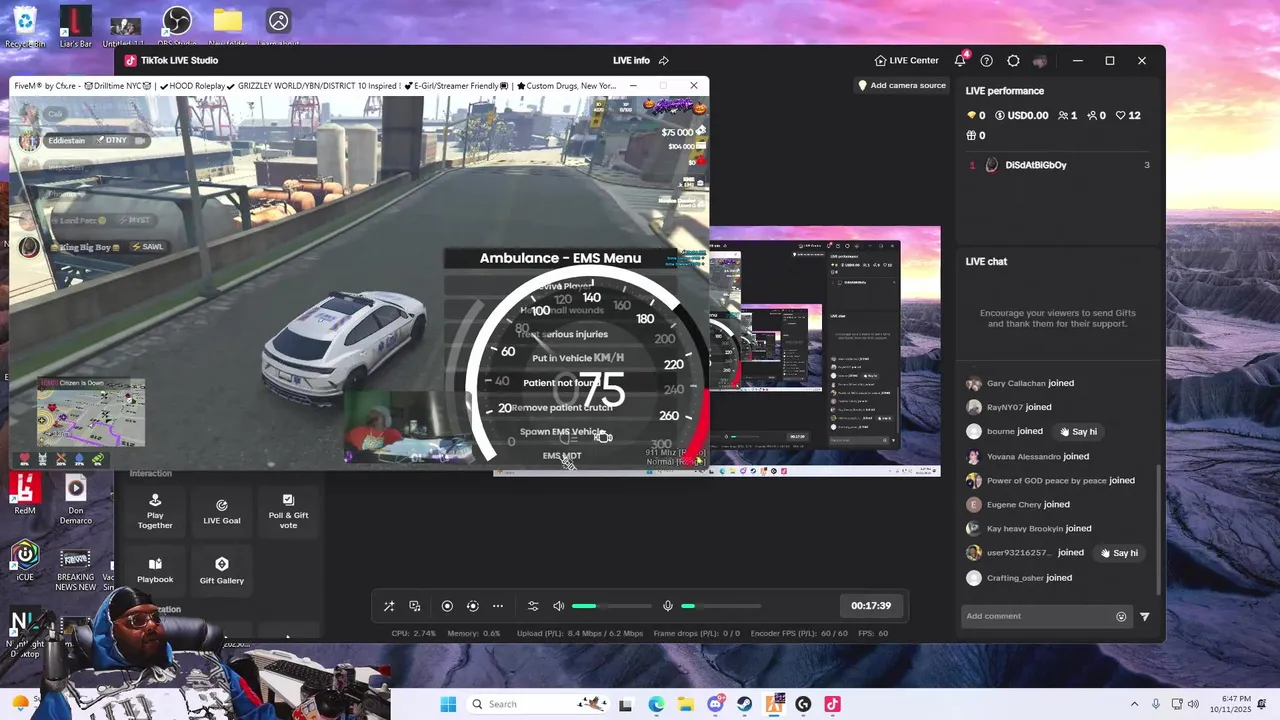Open Poll & Gift vote tile
The height and width of the screenshot is (720, 1280).
tap(288, 511)
